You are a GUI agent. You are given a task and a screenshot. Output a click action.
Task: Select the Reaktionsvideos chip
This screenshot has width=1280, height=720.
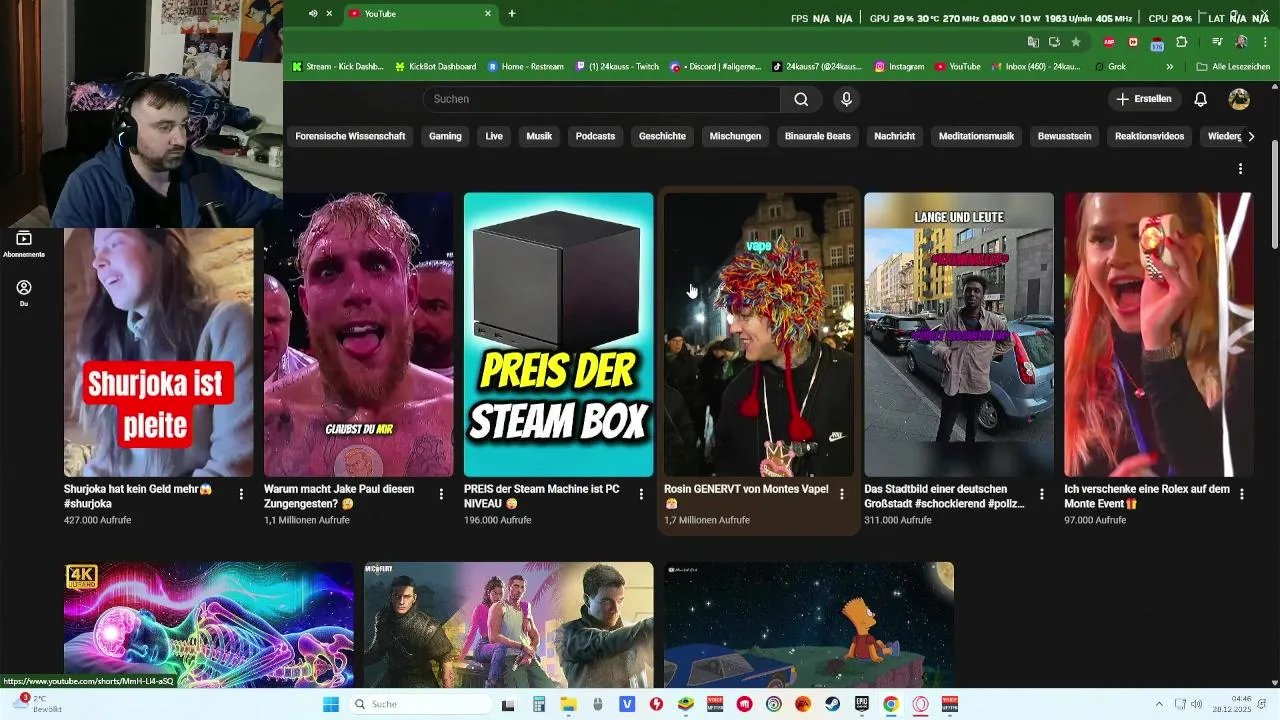point(1149,136)
